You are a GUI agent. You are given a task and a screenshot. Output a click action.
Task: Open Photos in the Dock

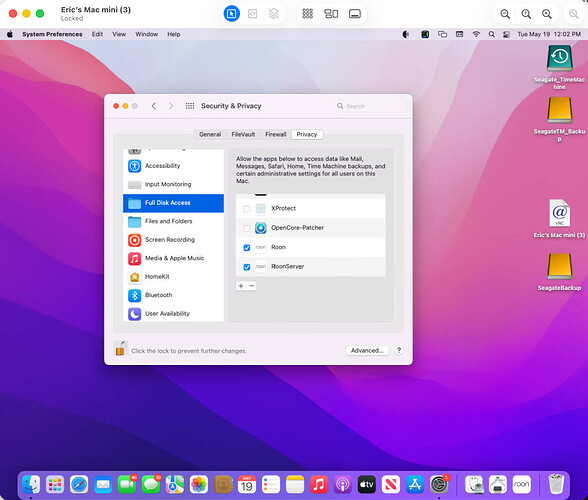199,484
